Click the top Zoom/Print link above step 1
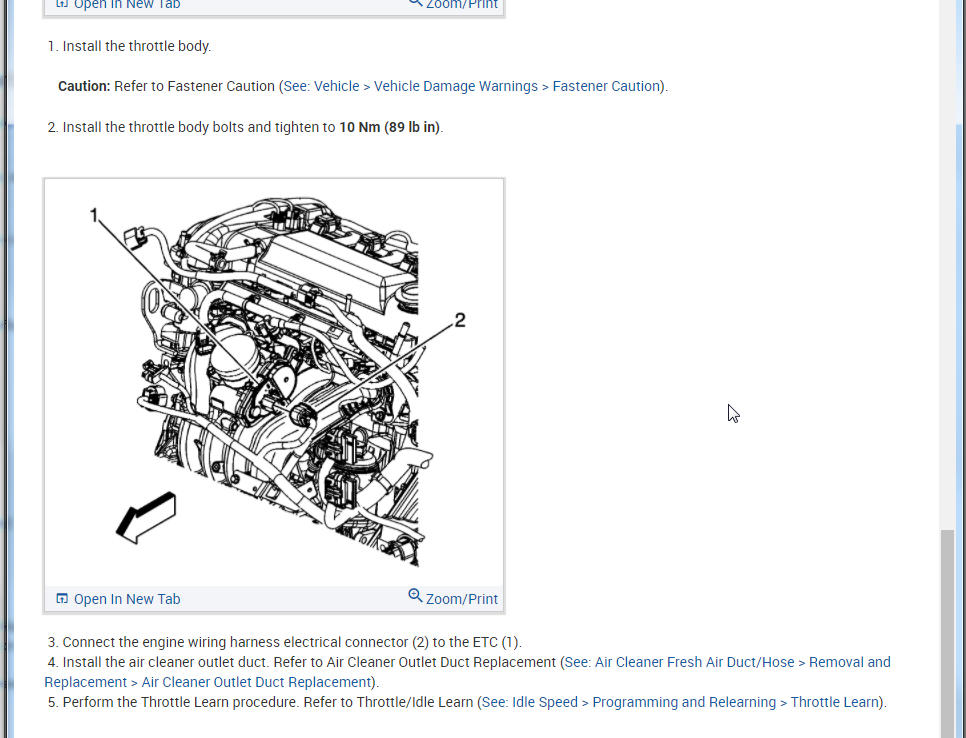The image size is (966, 738). [x=461, y=4]
